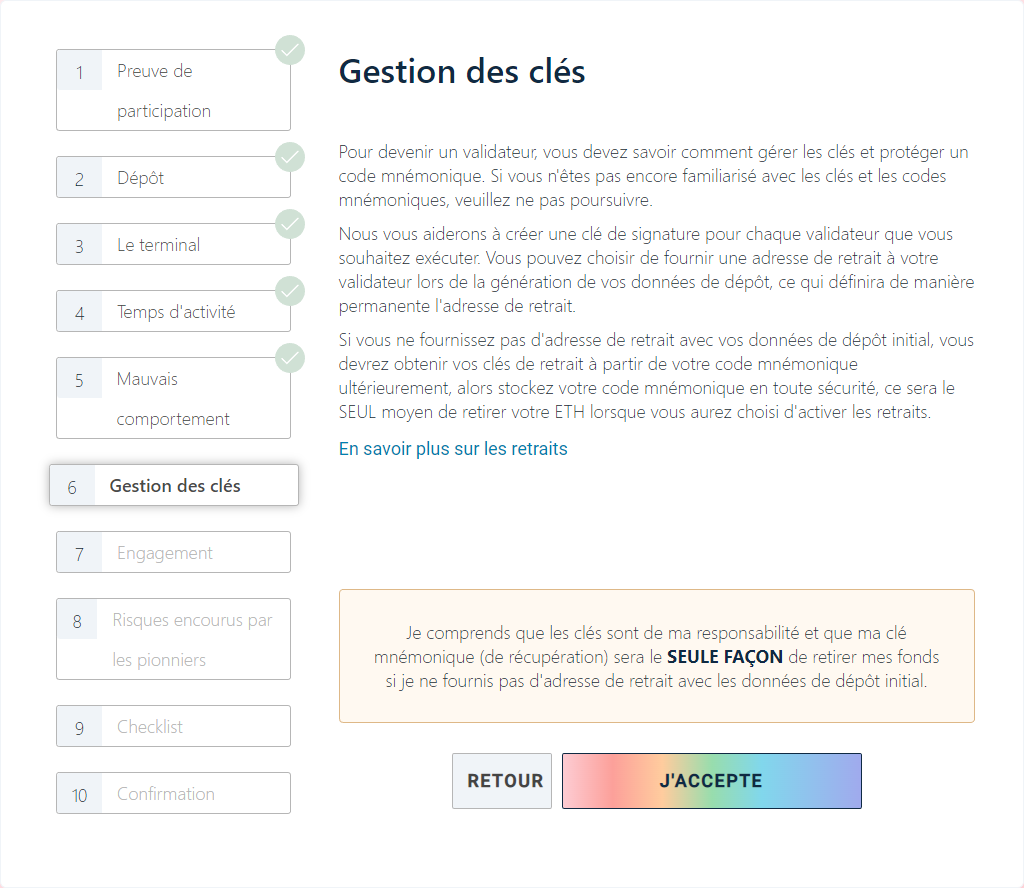Click the rainbow J'ACCEPTE button
The height and width of the screenshot is (888, 1024).
pos(711,781)
